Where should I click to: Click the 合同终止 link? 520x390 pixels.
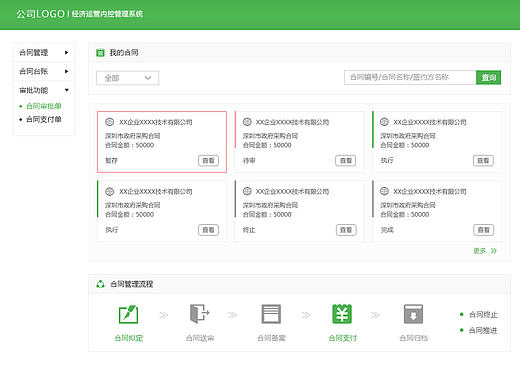tap(483, 314)
